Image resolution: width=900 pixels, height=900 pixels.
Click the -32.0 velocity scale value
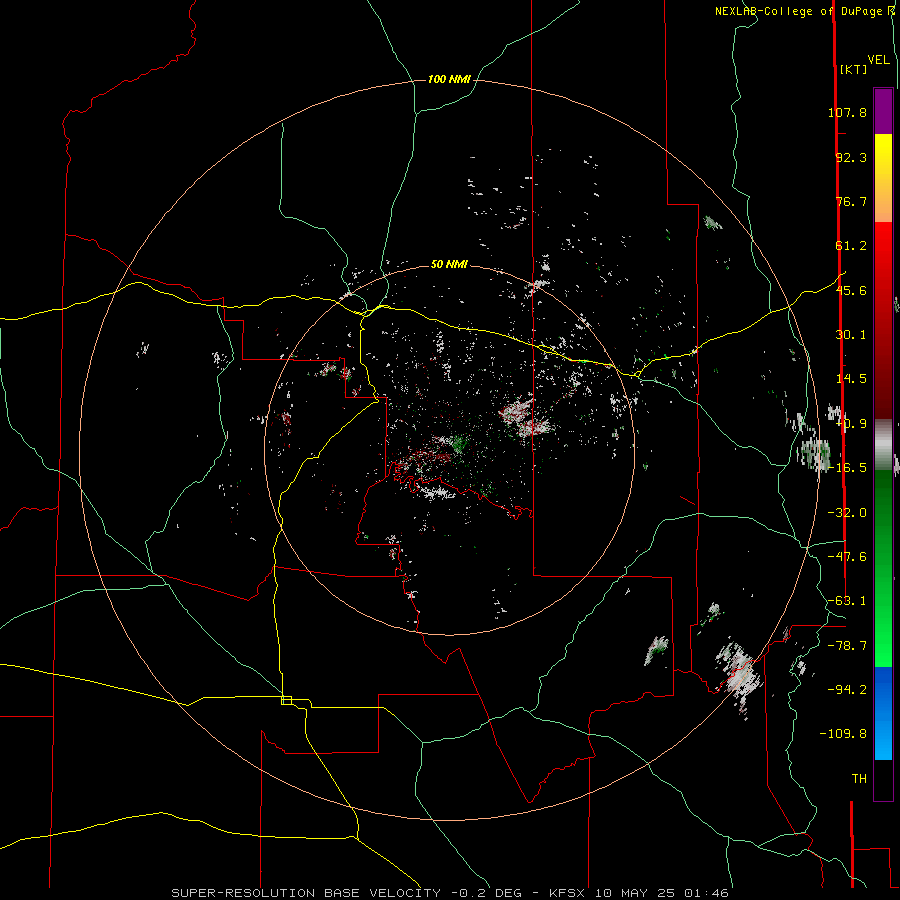click(847, 513)
